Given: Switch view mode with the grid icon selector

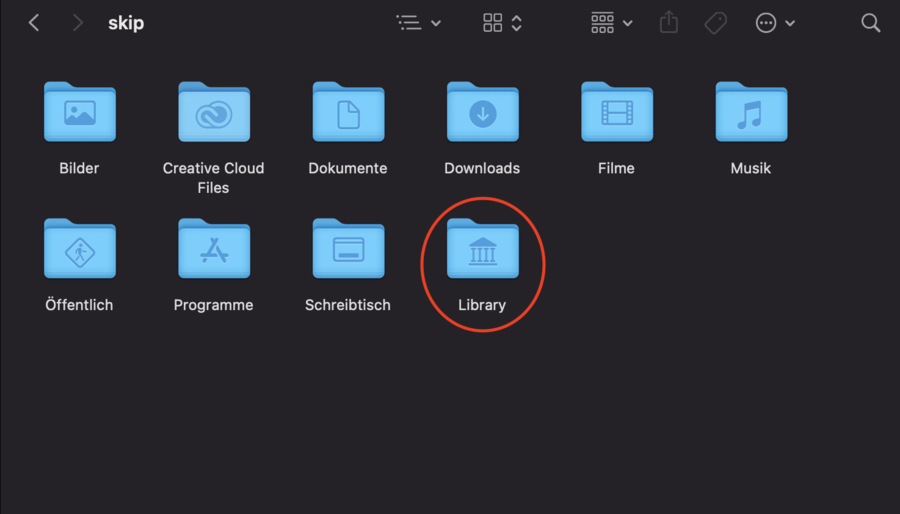Looking at the screenshot, I should click(502, 23).
